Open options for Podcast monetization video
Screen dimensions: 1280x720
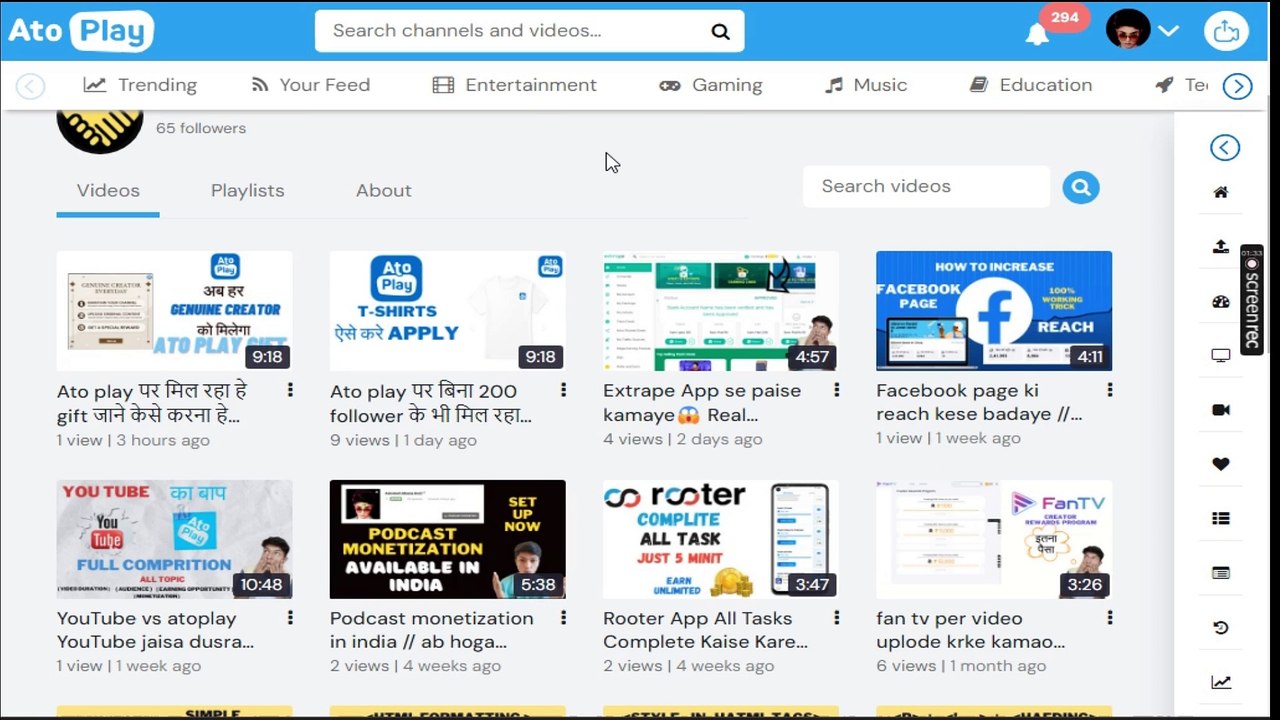[x=563, y=618]
